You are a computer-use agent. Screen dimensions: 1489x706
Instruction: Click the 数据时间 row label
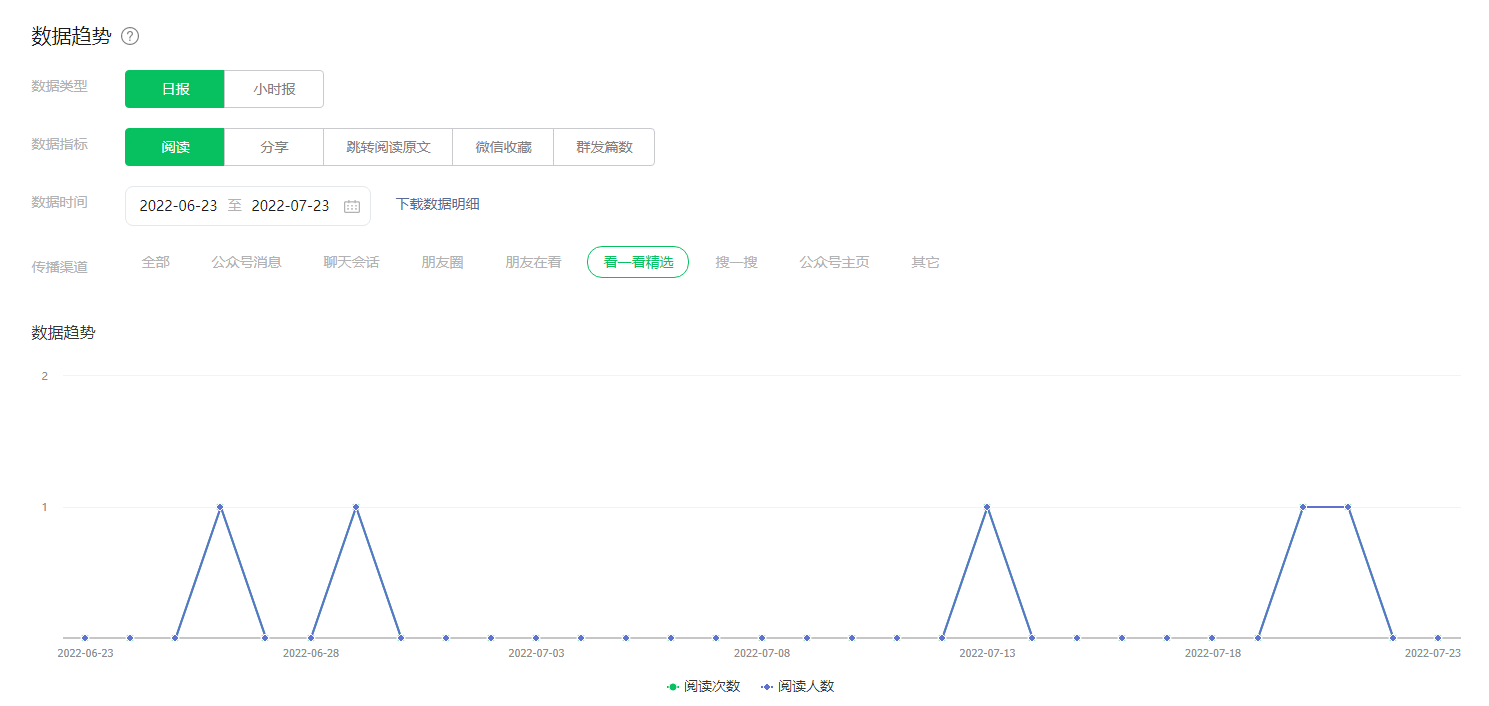pos(60,202)
